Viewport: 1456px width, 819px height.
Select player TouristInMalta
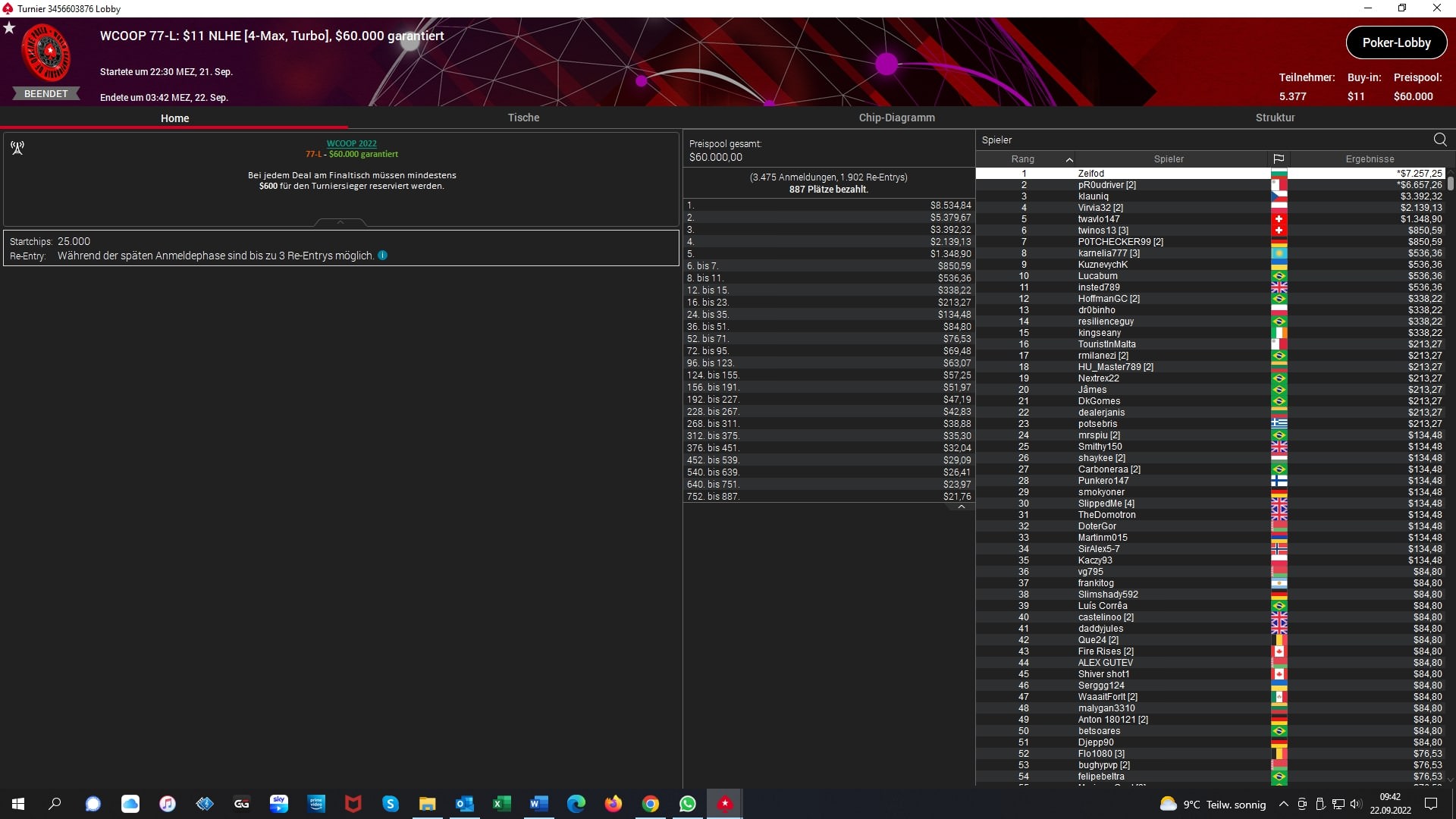pyautogui.click(x=1210, y=344)
